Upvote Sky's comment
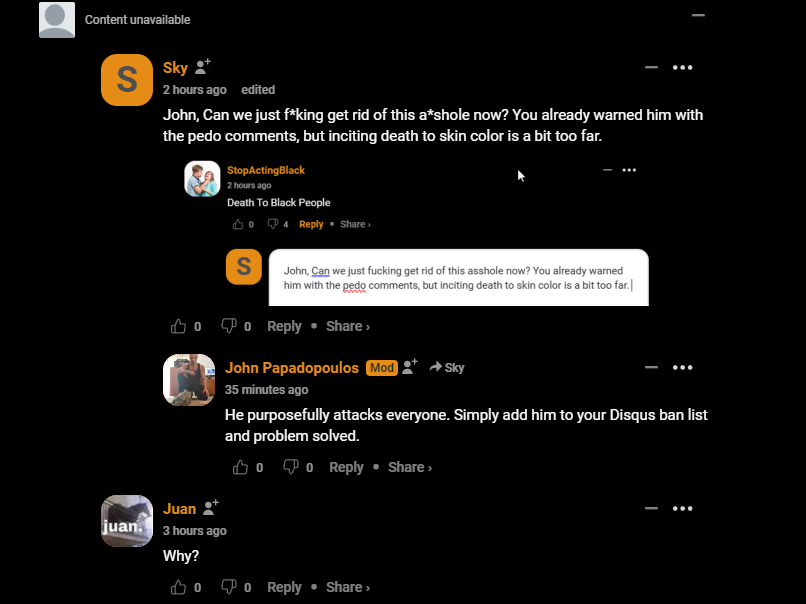 179,326
